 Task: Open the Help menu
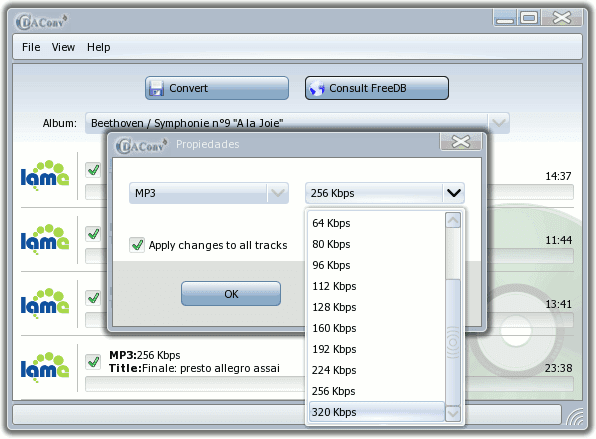[x=98, y=47]
